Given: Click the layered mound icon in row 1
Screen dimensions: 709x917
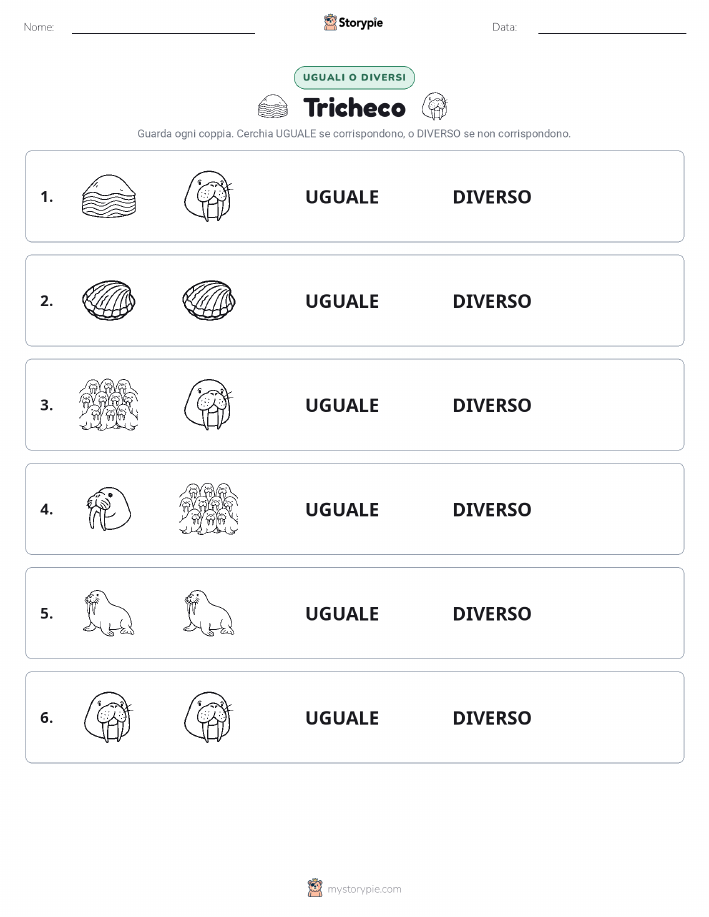Looking at the screenshot, I should click(109, 196).
